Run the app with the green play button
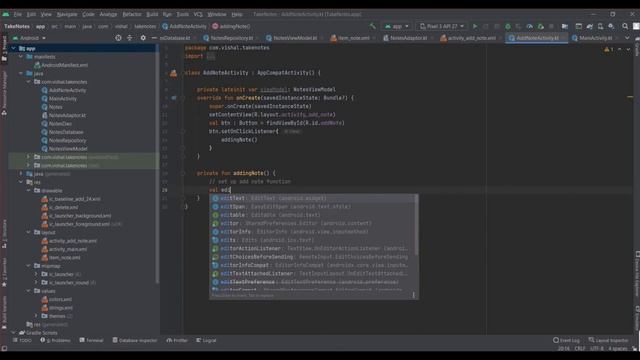This screenshot has width=640, height=360. [475, 26]
